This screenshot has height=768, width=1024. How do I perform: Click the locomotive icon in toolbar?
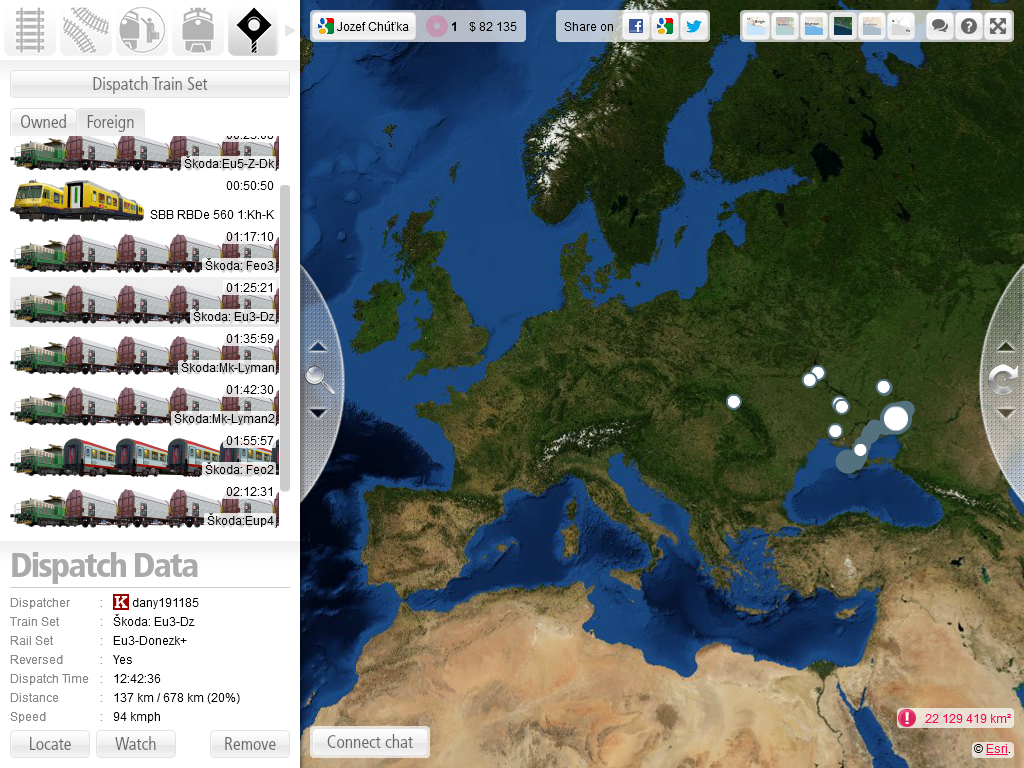click(197, 30)
